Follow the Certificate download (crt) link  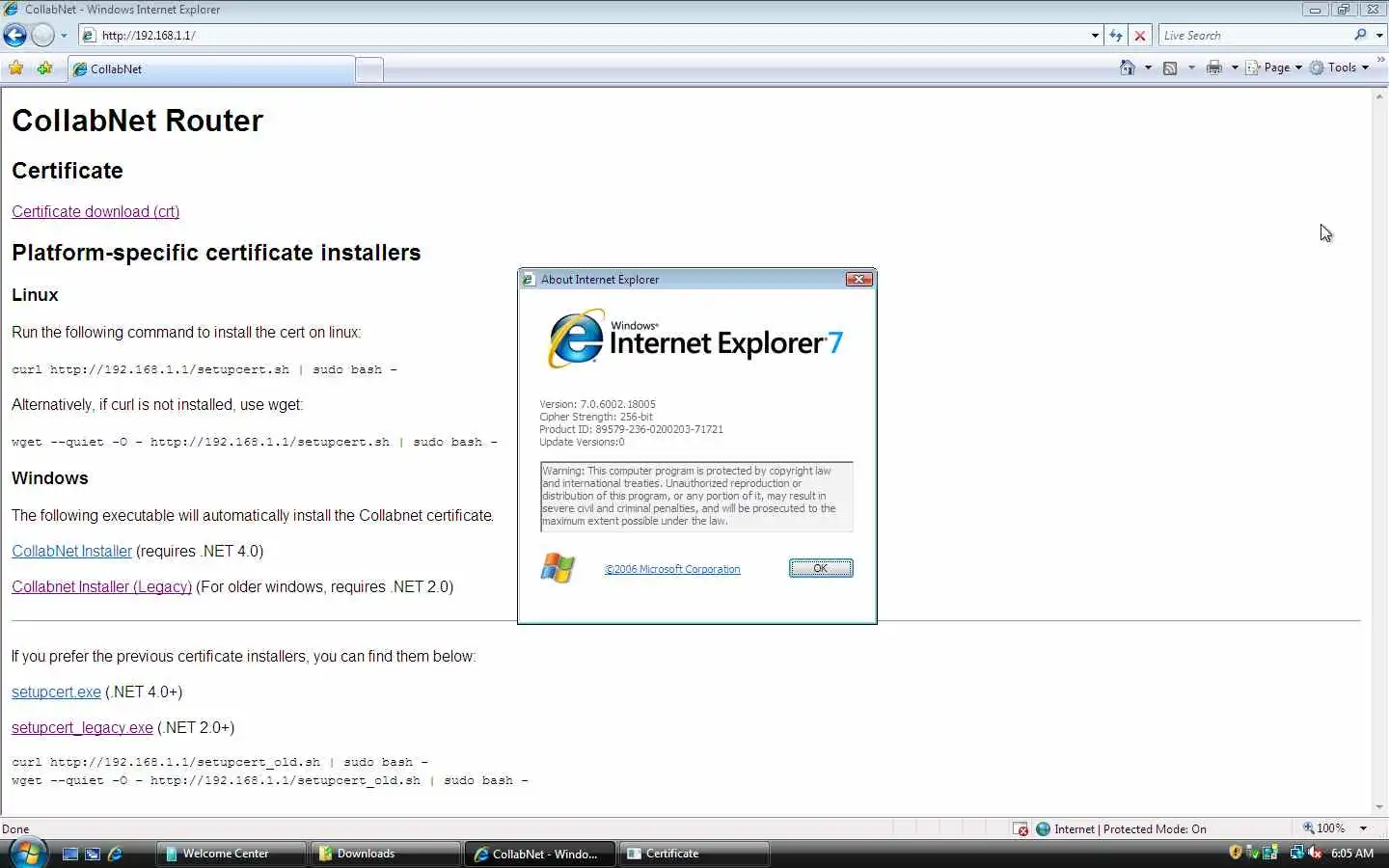pos(95,211)
